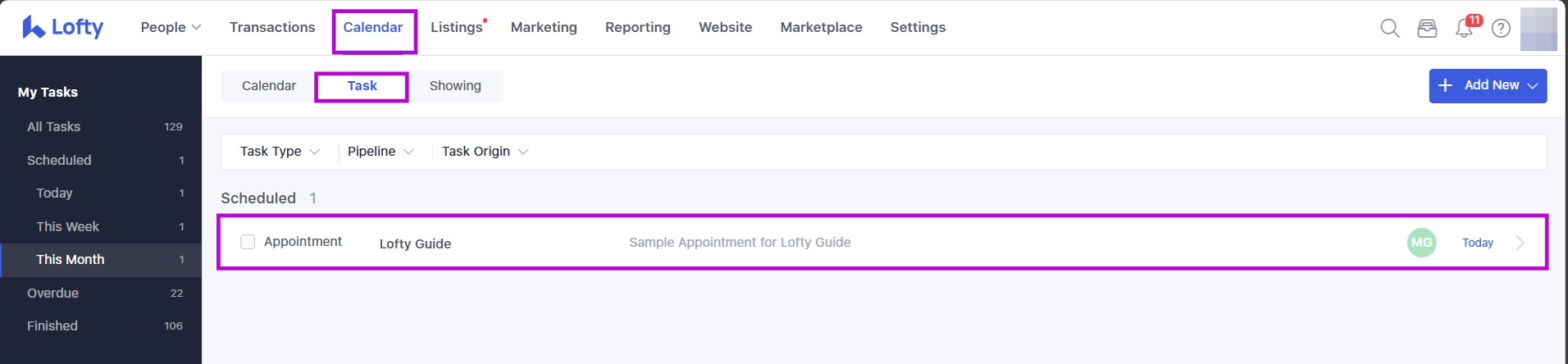Viewport: 1568px width, 364px height.
Task: Expand the Task Type filter
Action: pos(279,152)
